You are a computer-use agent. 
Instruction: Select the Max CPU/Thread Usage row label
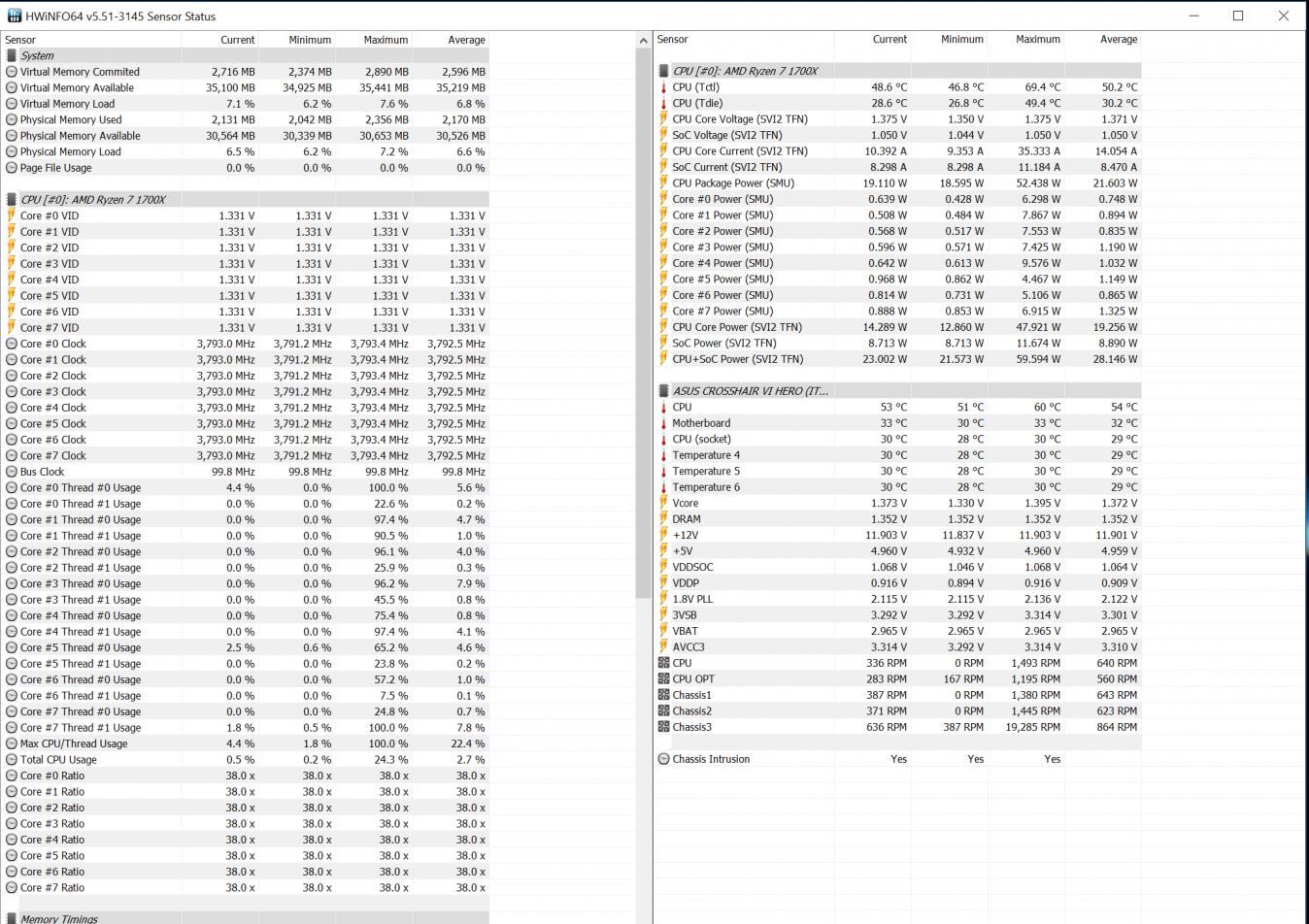(74, 743)
